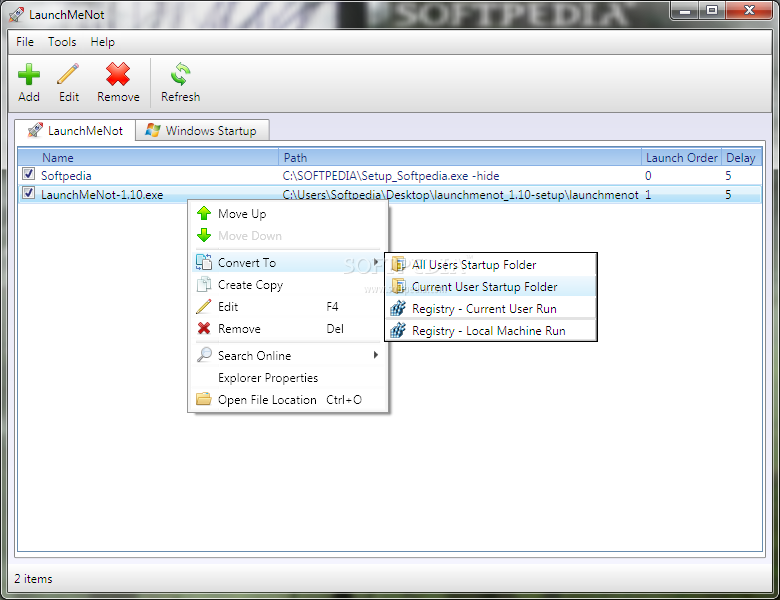Click the green plus Add icon
This screenshot has height=600, width=780.
pyautogui.click(x=29, y=74)
